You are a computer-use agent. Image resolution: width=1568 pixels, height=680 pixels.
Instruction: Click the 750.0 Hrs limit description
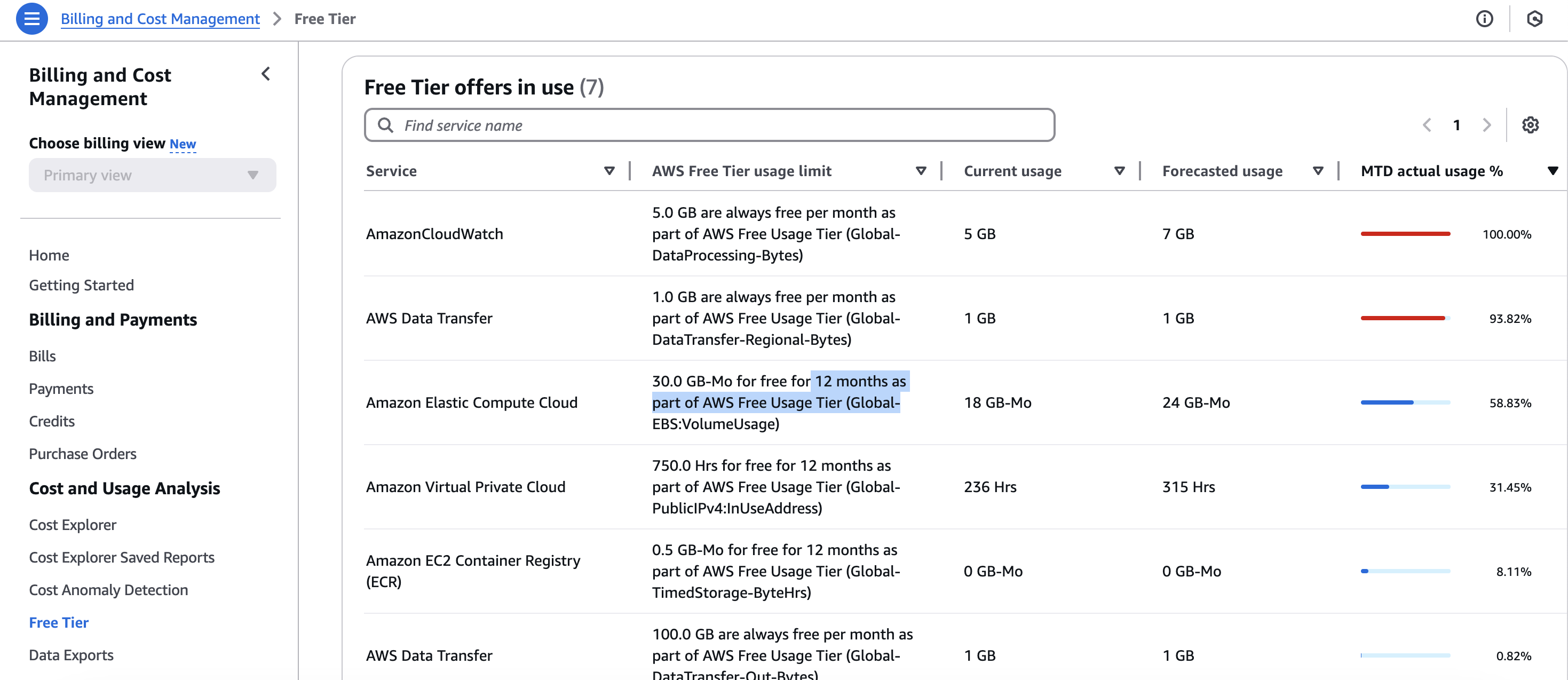(x=776, y=487)
